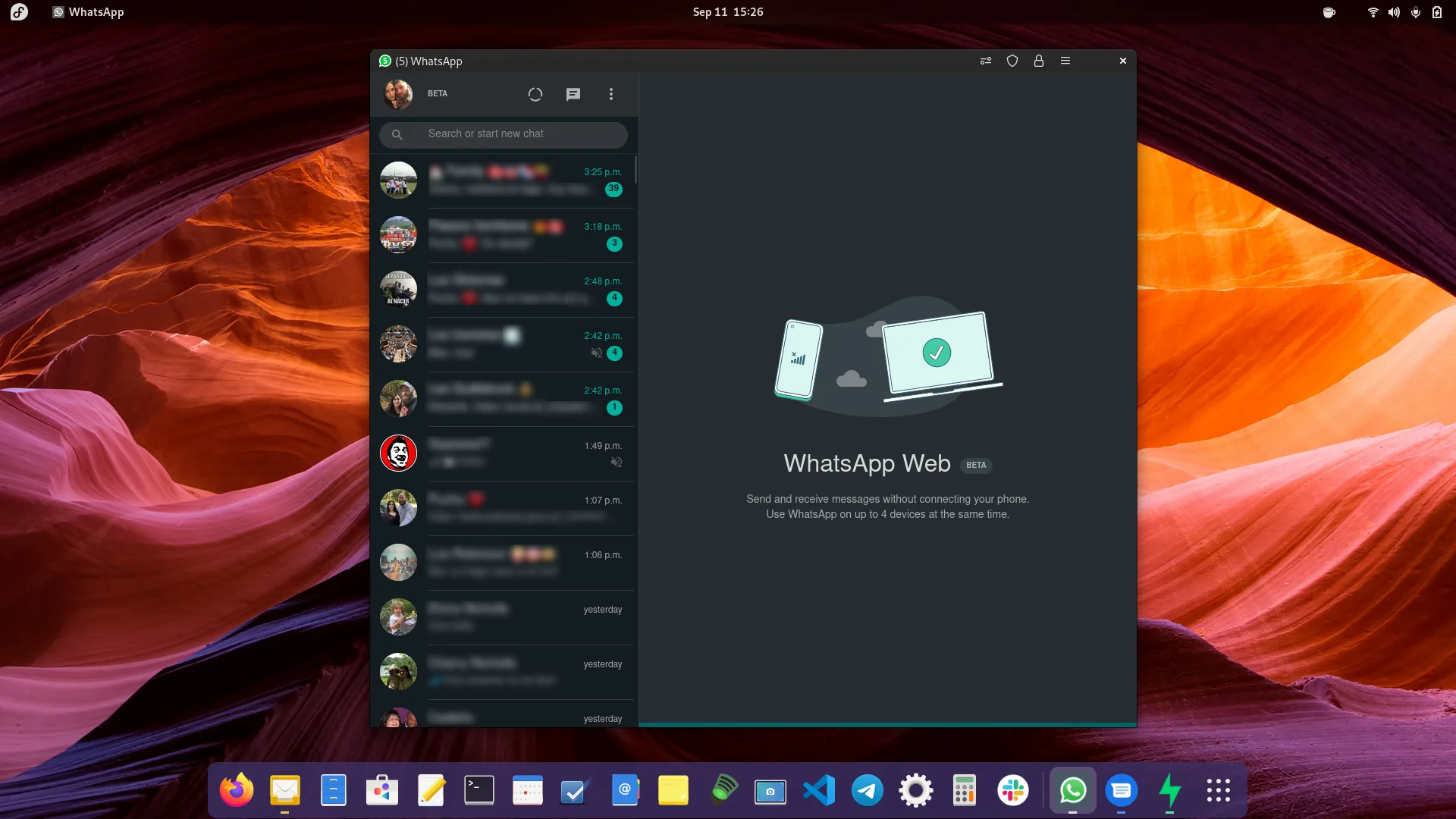
Task: Click the muted icon on the 1:49 p.m. chat
Action: [617, 462]
